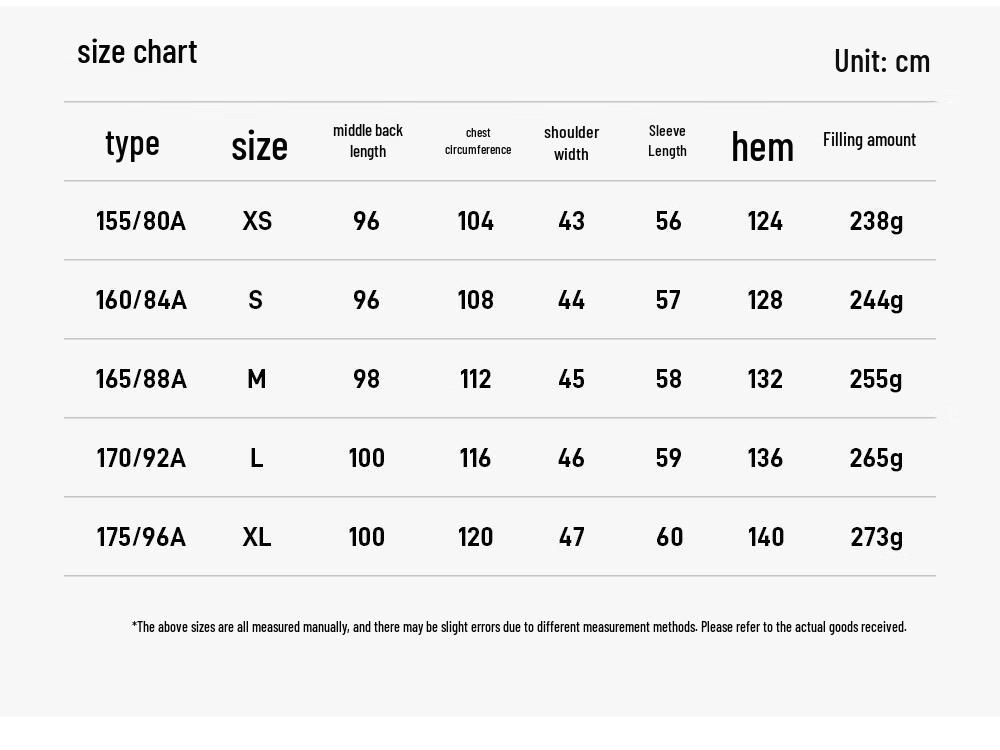Select the 238g filling amount cell
Screen dimensions: 1000x750
pos(876,222)
